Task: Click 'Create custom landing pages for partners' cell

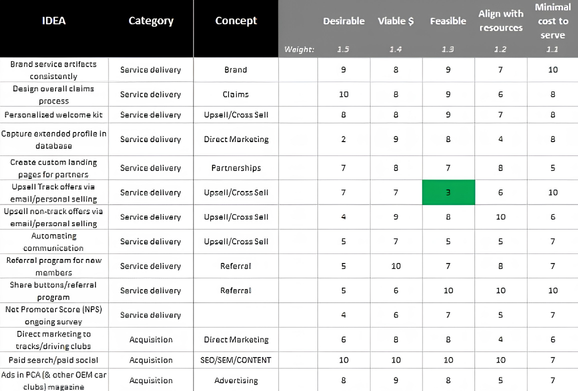Action: pos(54,168)
